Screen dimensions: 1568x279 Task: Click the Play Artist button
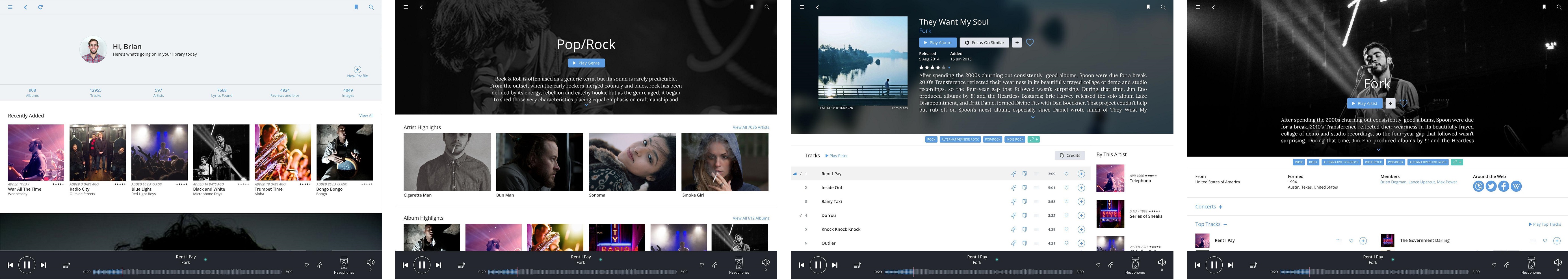click(x=1365, y=103)
